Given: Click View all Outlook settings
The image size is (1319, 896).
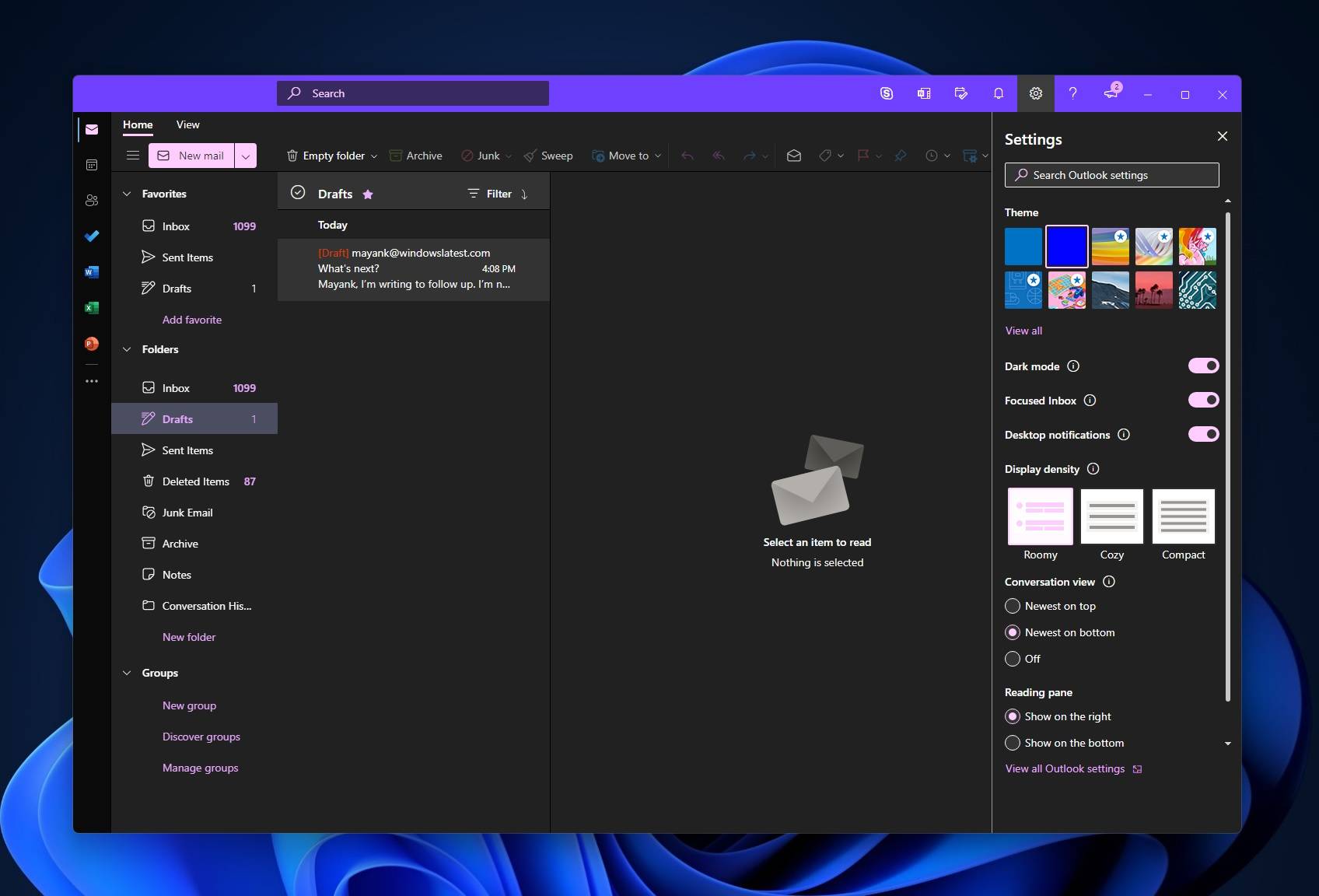Looking at the screenshot, I should coord(1067,768).
